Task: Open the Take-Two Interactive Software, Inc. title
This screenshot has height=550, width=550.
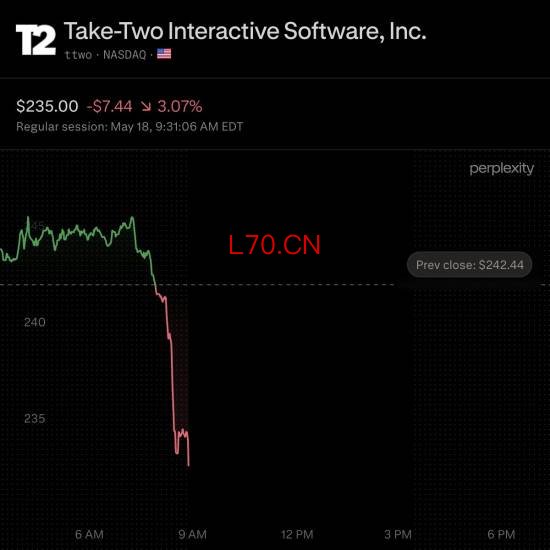Action: click(245, 31)
